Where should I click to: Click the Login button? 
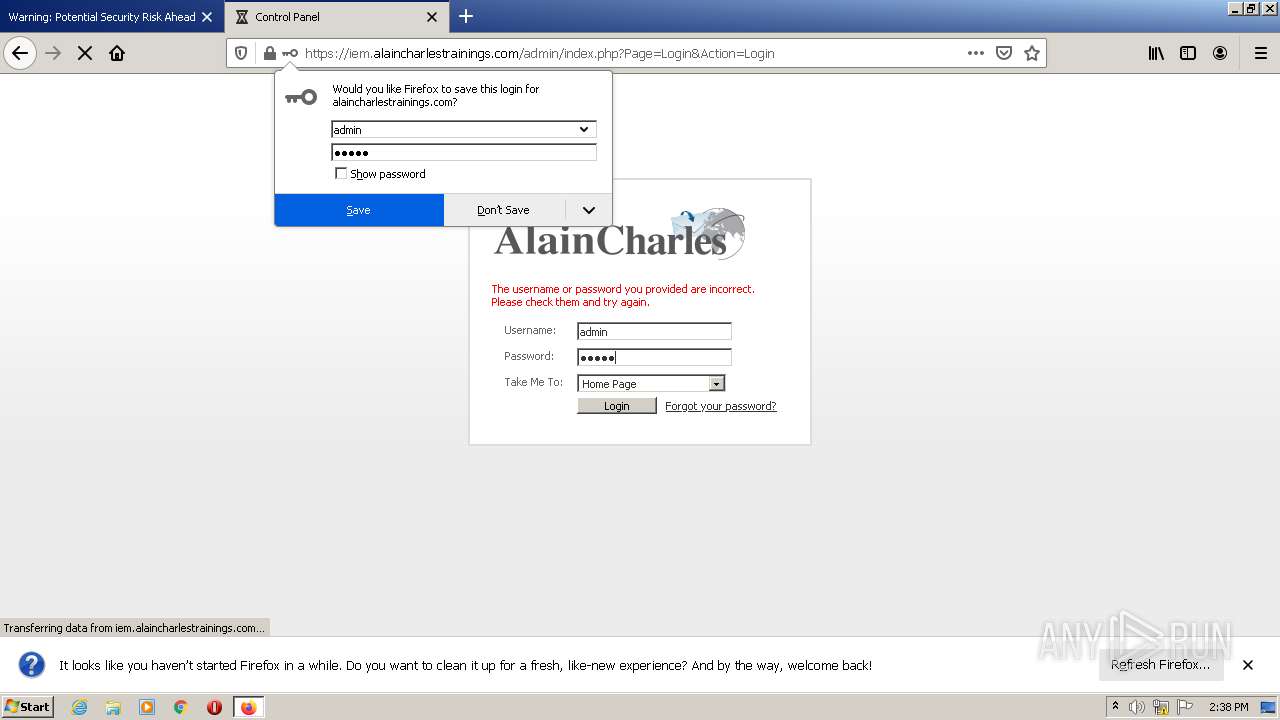617,406
